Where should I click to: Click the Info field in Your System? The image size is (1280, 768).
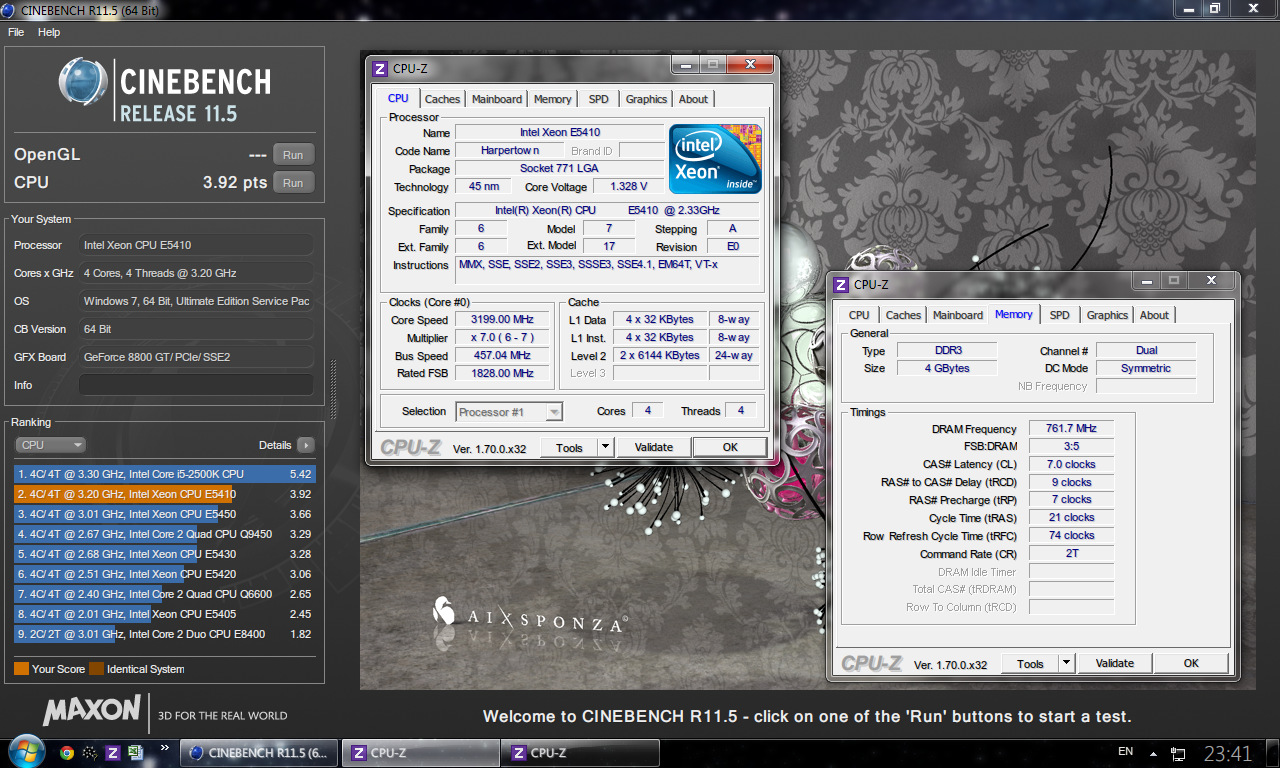click(x=196, y=385)
